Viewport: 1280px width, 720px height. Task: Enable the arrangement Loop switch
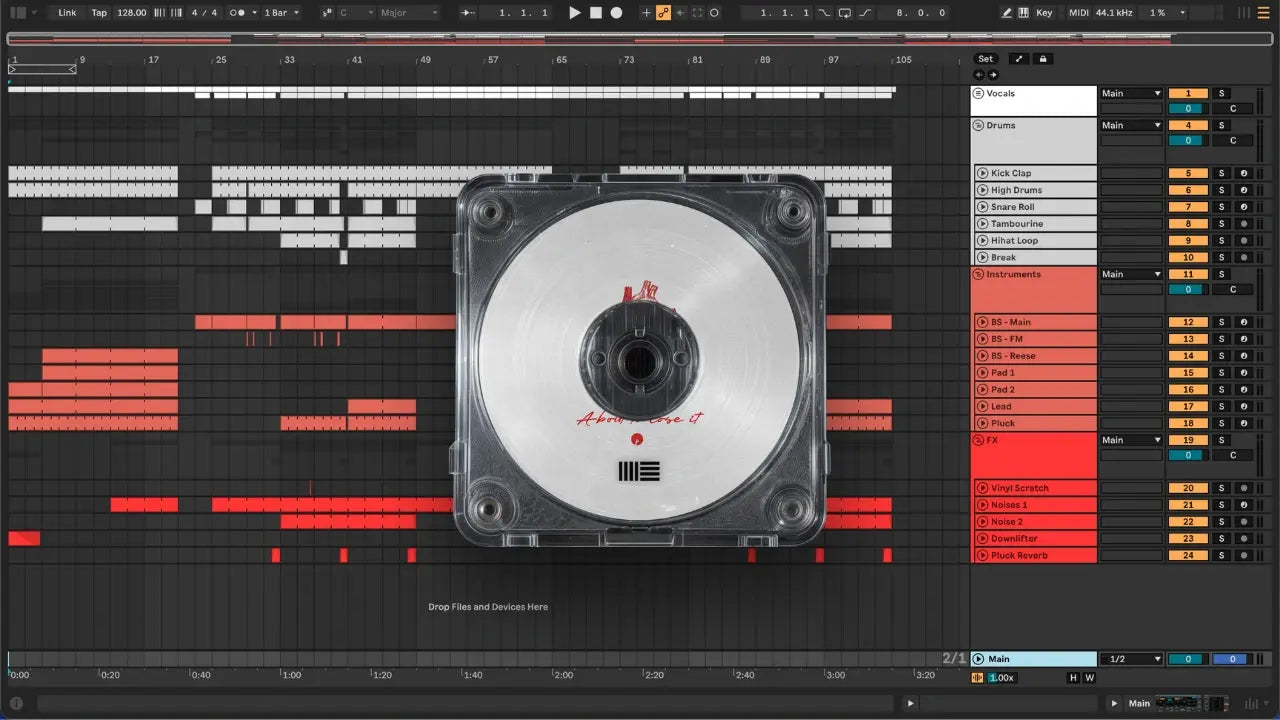(x=845, y=13)
